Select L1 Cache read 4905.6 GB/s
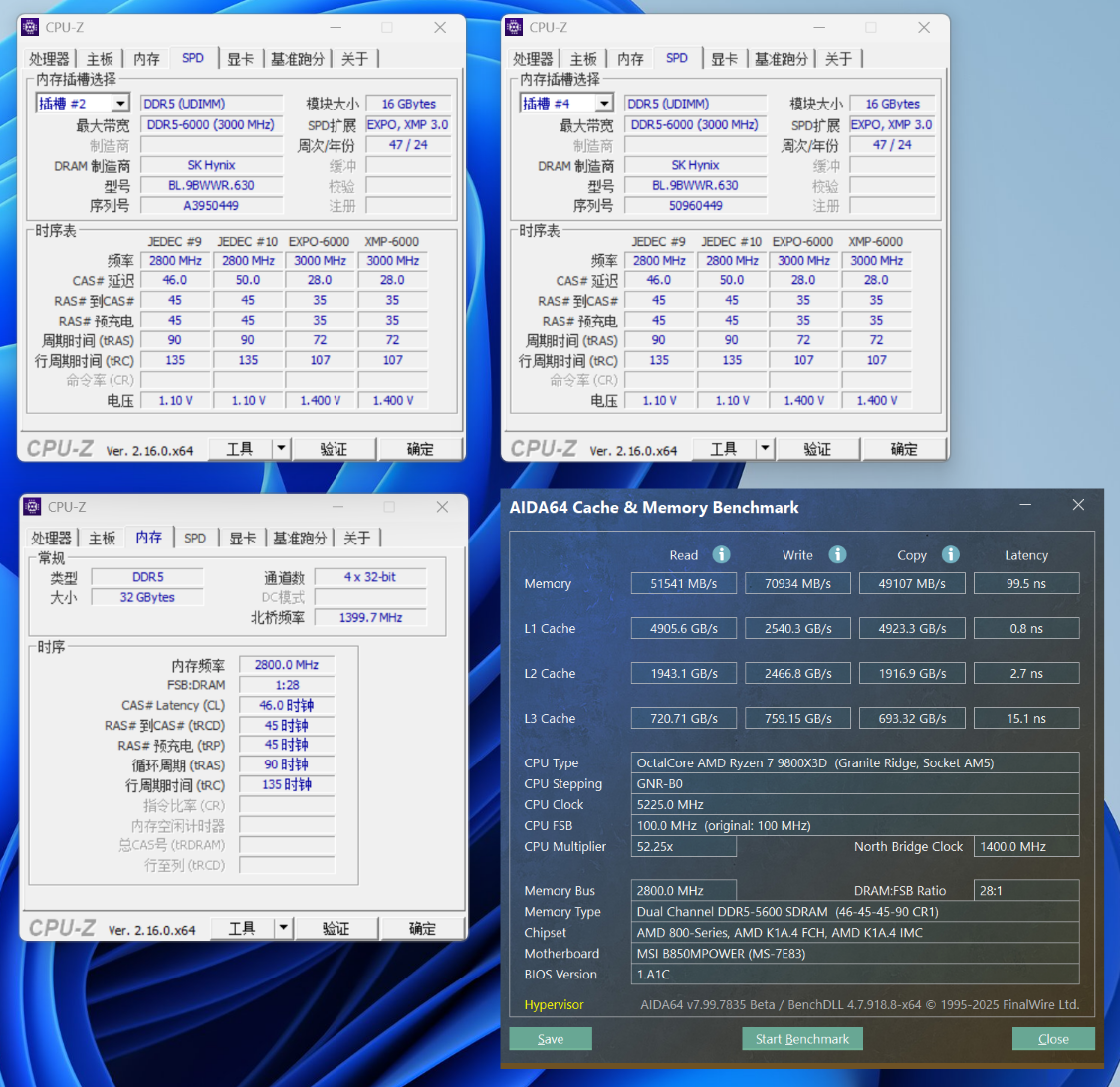 [x=684, y=628]
